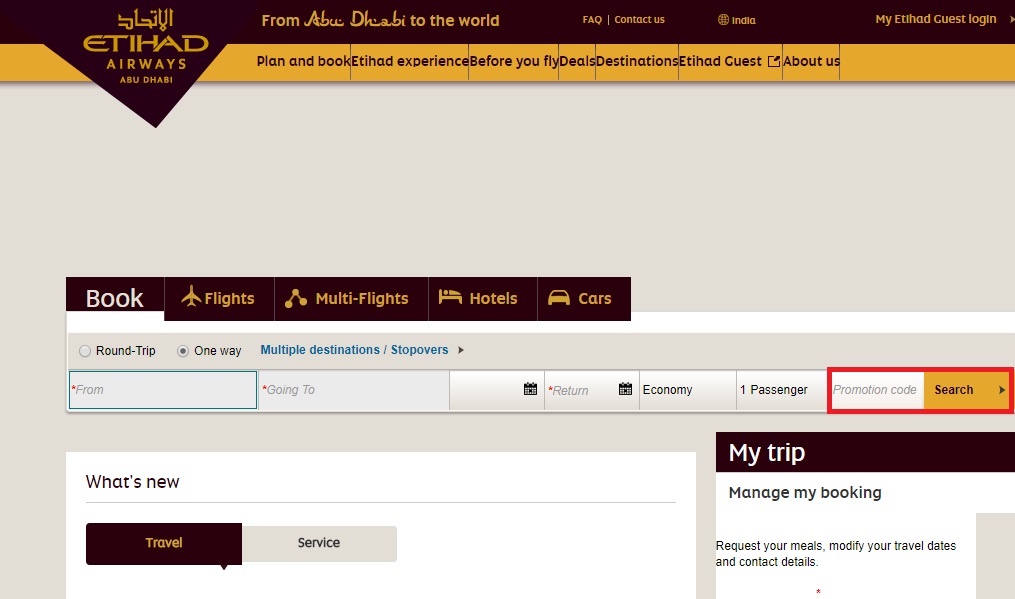
Task: Open the Etihad Guest menu item
Action: tap(730, 62)
